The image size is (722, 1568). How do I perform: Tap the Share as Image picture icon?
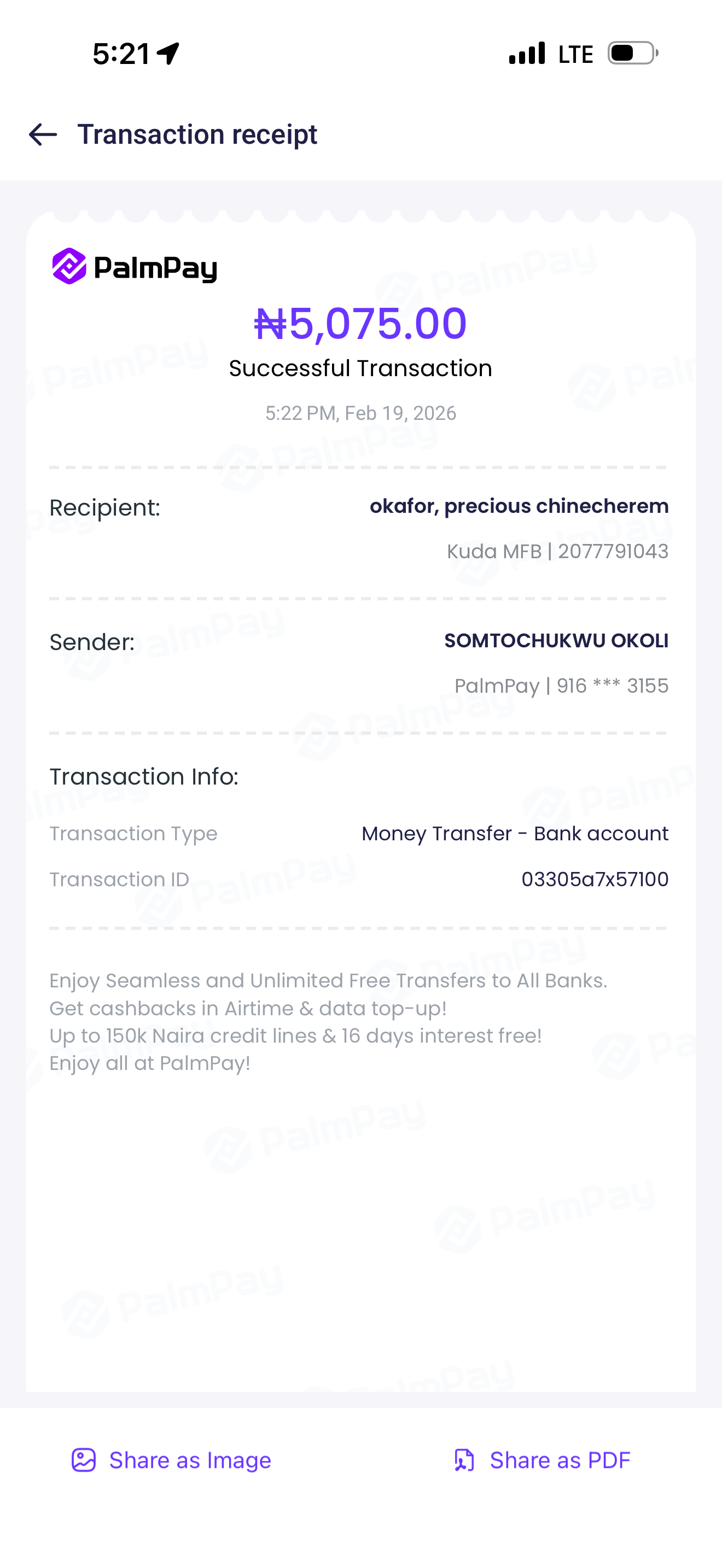pos(84,1460)
